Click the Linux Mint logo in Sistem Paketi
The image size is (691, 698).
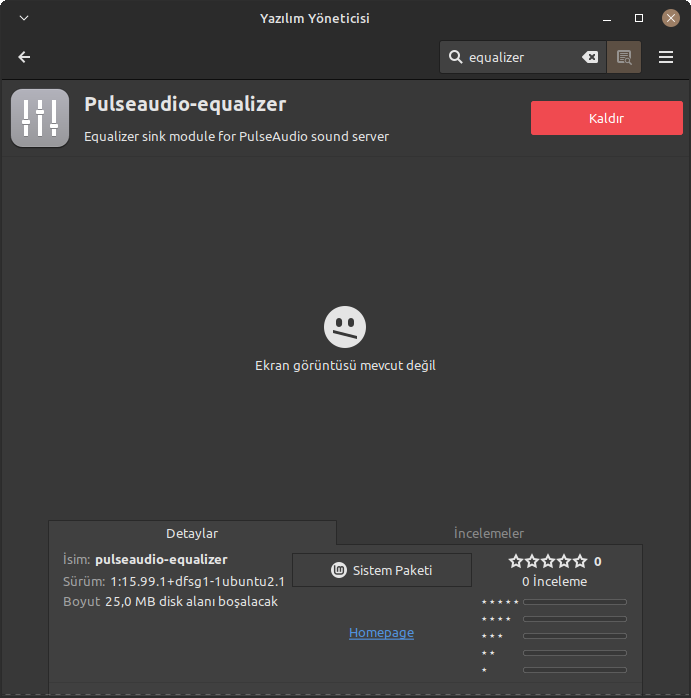(339, 570)
